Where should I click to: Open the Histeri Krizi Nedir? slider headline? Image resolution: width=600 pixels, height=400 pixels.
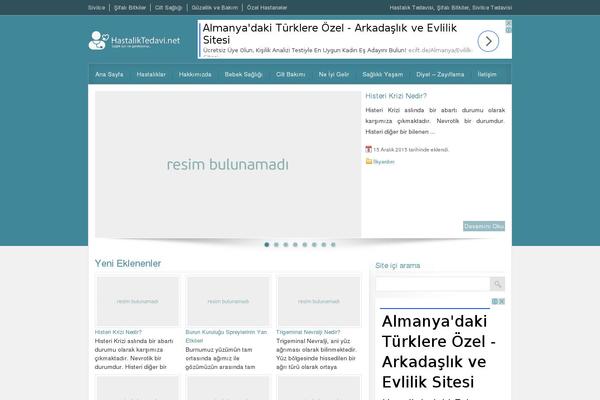395,96
